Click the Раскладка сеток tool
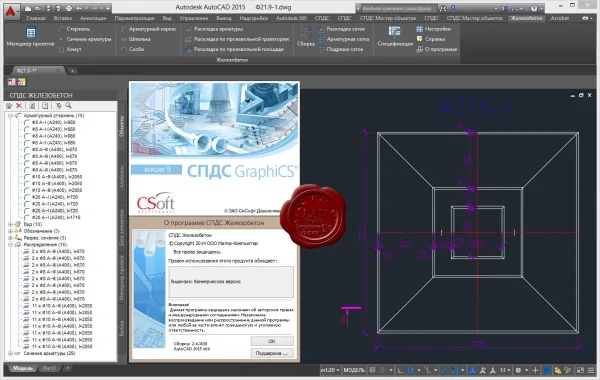This screenshot has height=380, width=600. click(341, 29)
